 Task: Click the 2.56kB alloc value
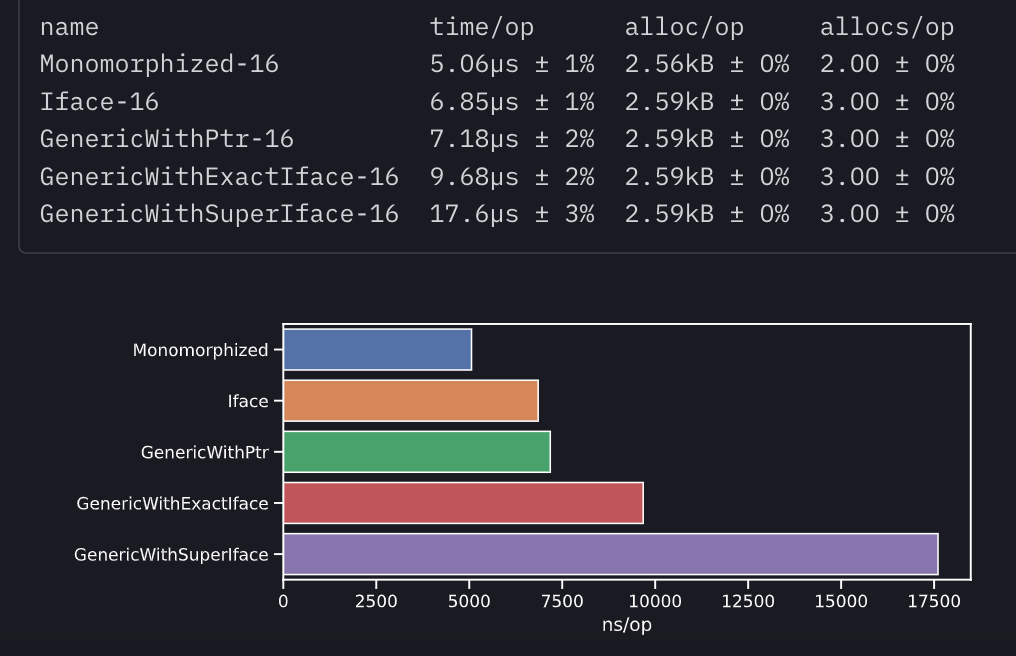pyautogui.click(x=669, y=64)
